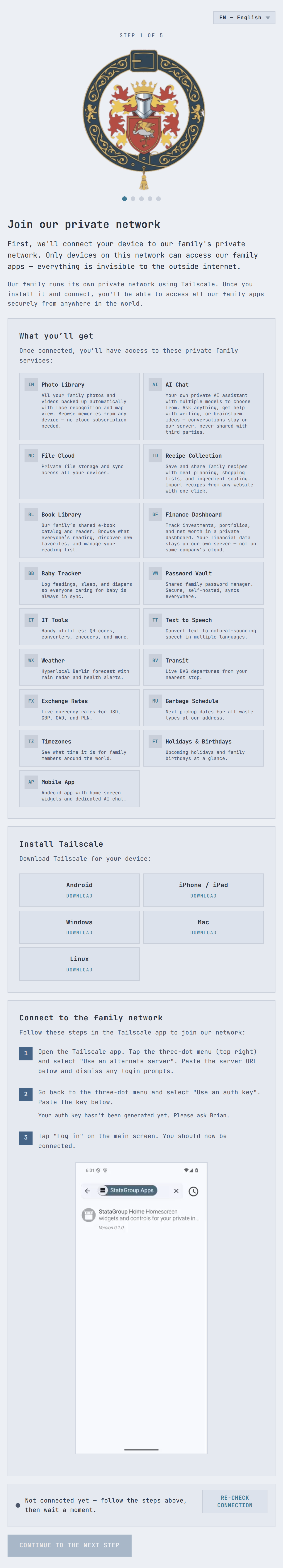283x1568 pixels.
Task: Download Tailscale for Linux
Action: coord(79,964)
